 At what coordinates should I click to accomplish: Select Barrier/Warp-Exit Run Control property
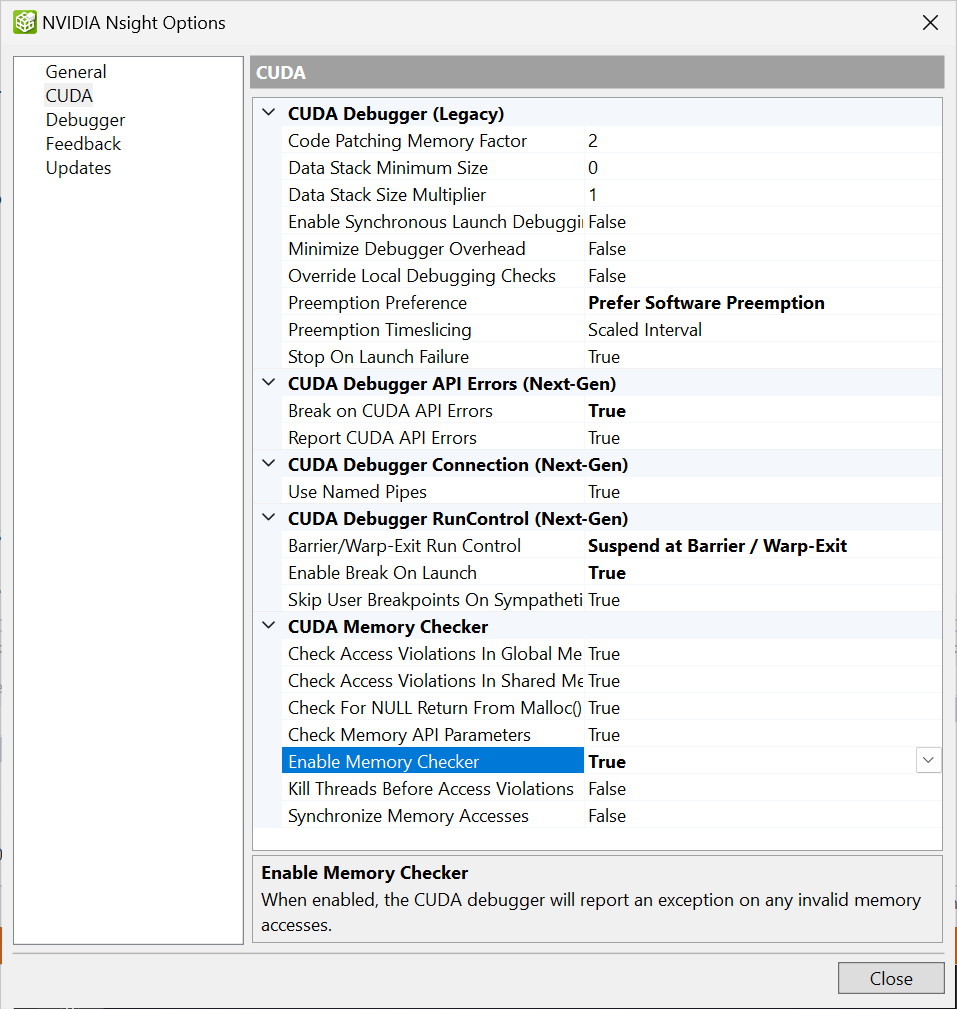click(432, 546)
